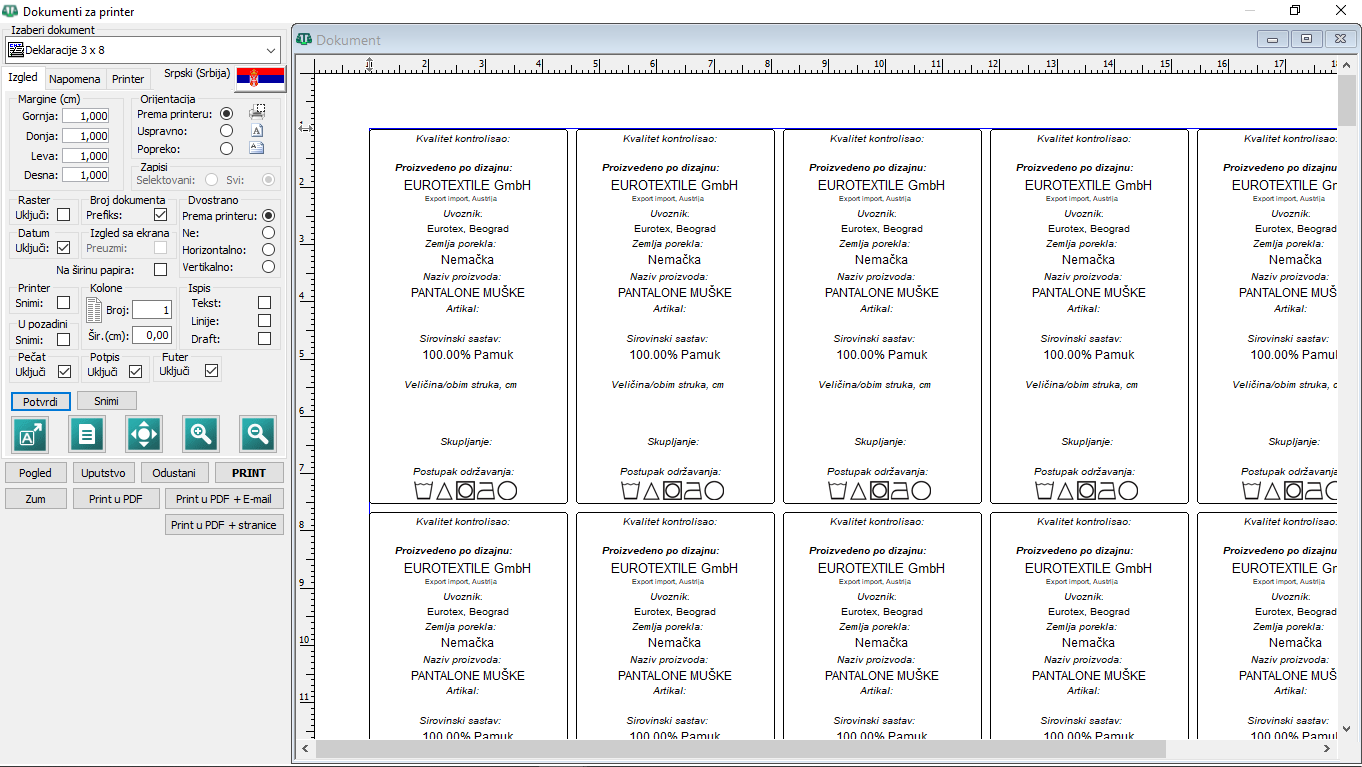Select the Uspravno orientation radio button
The height and width of the screenshot is (767, 1362).
227,131
